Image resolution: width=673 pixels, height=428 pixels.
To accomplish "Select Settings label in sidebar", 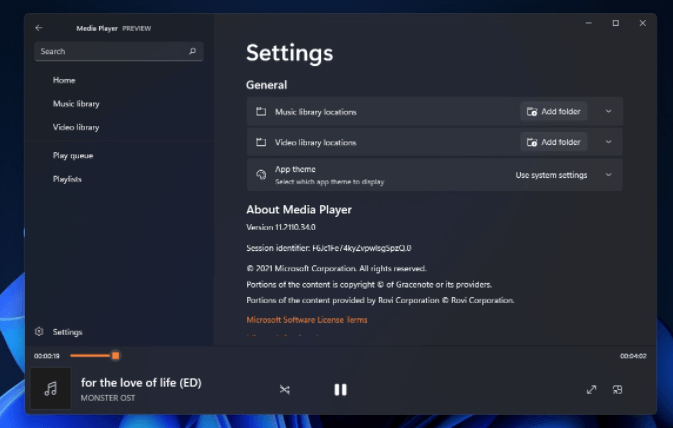I will pos(67,332).
